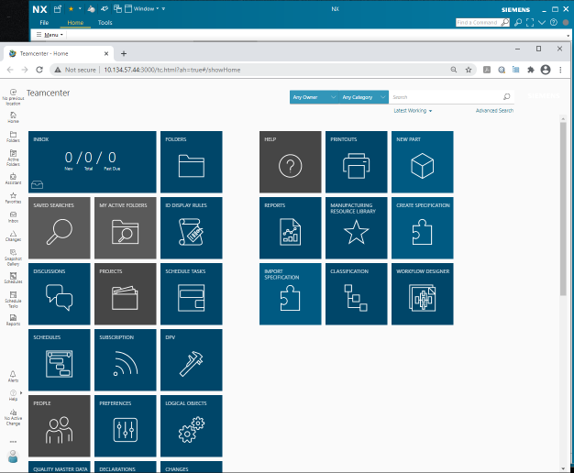Expand the Any Owner dropdown

click(314, 97)
